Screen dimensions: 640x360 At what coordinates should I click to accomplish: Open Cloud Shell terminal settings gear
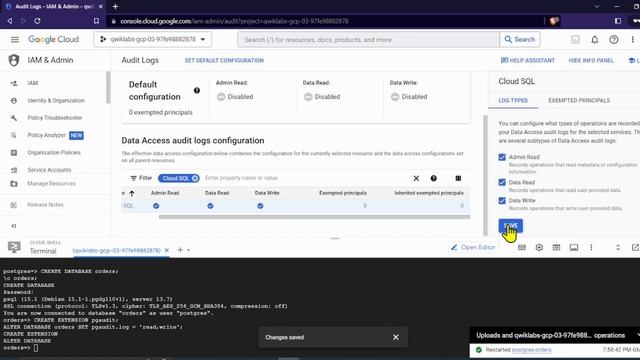click(539, 247)
